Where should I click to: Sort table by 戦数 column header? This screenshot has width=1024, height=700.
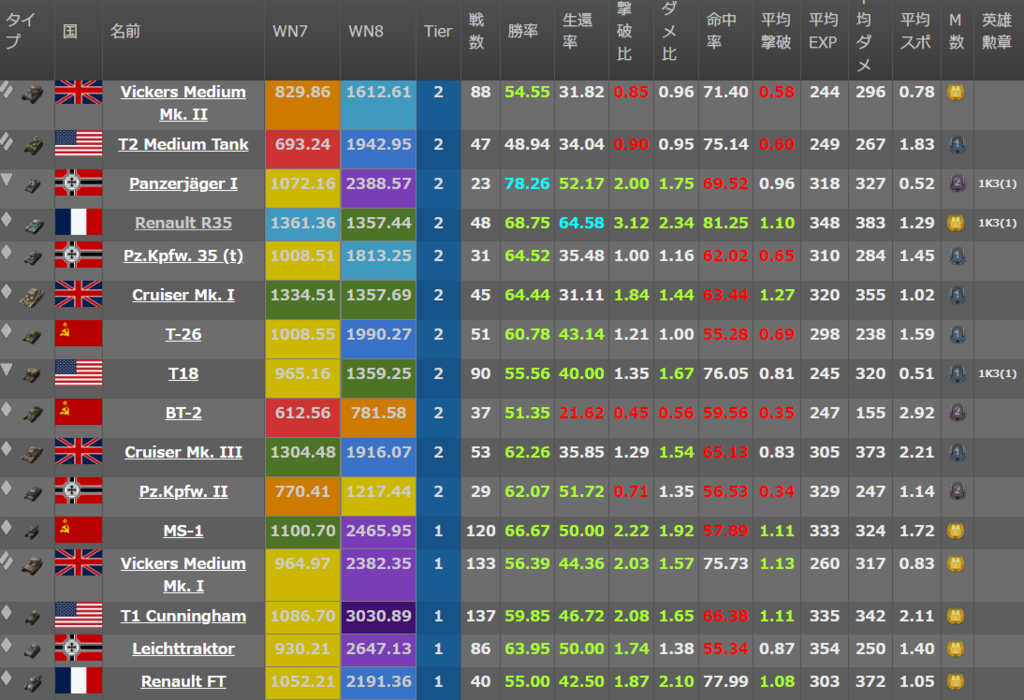[x=477, y=31]
